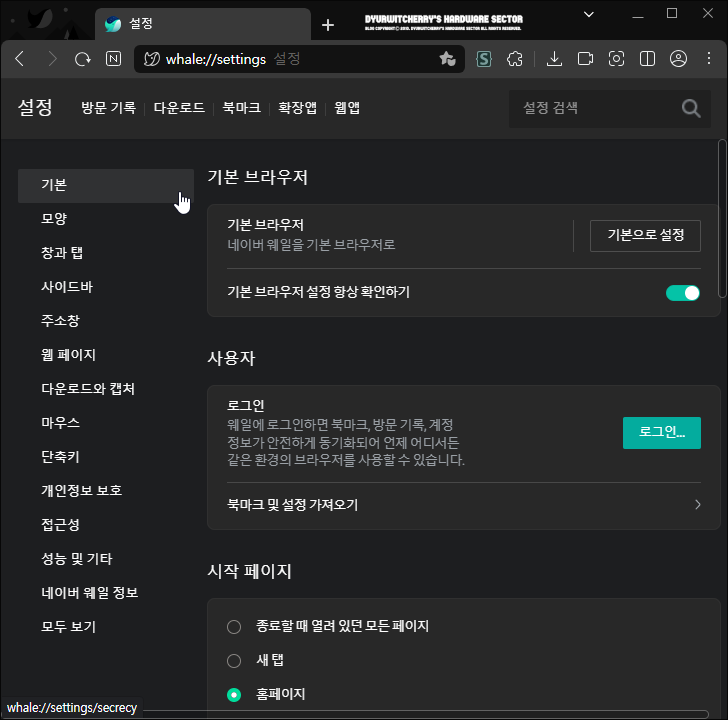The height and width of the screenshot is (720, 728).
Task: Select 모두 보기 in settings sidebar
Action: (x=106, y=627)
